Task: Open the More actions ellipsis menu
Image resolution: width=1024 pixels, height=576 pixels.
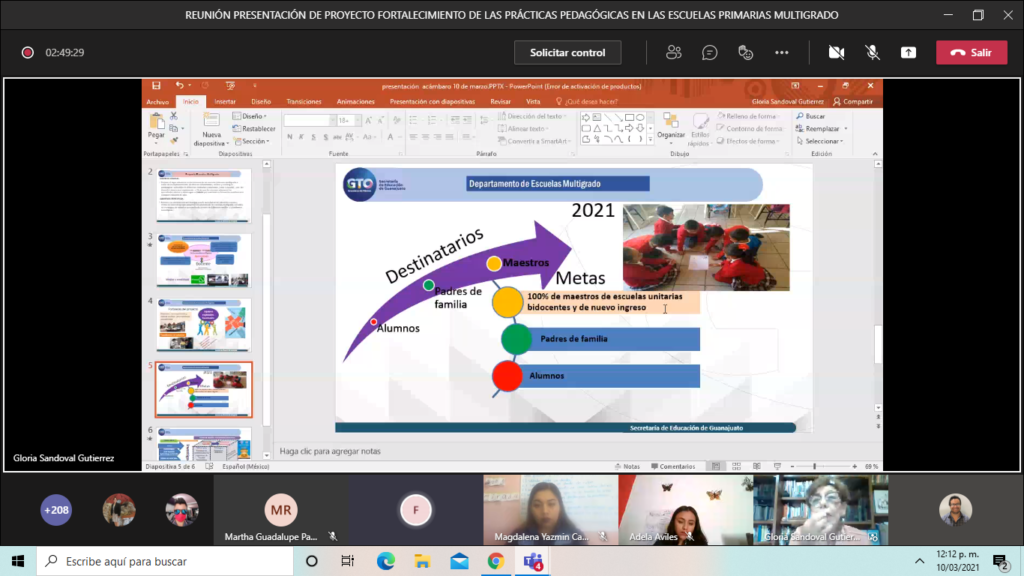Action: [x=782, y=52]
